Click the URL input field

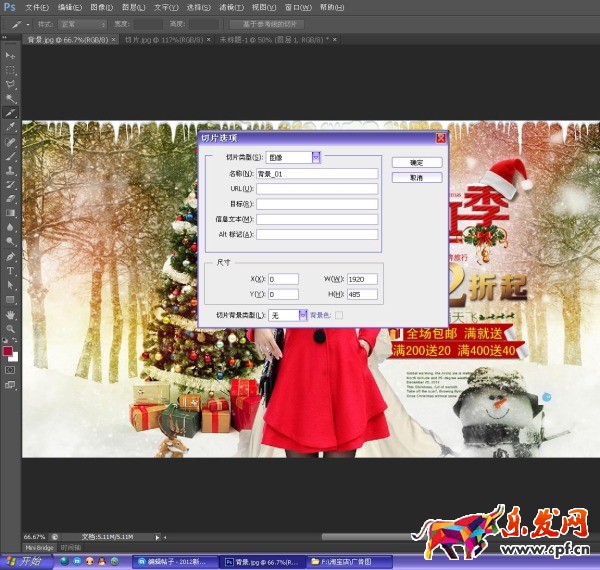pos(317,189)
